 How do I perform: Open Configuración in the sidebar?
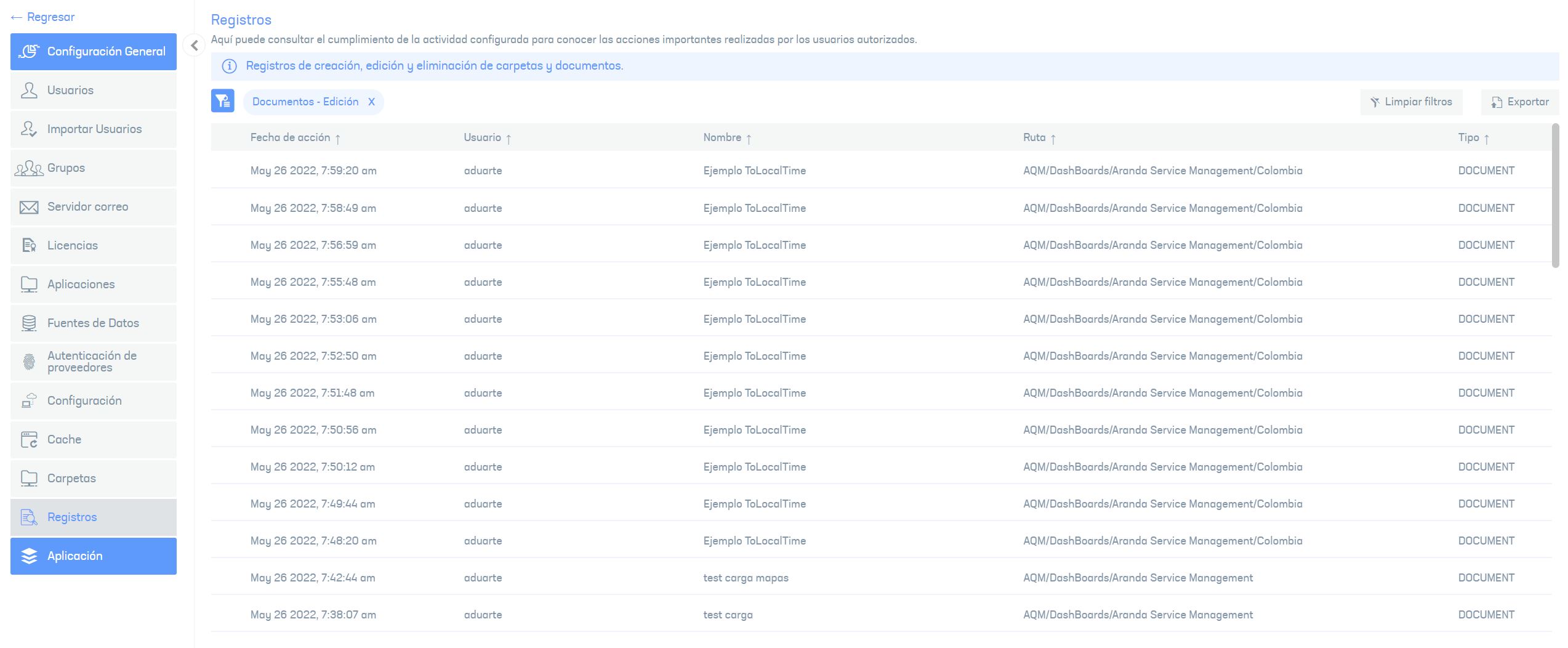[94, 401]
